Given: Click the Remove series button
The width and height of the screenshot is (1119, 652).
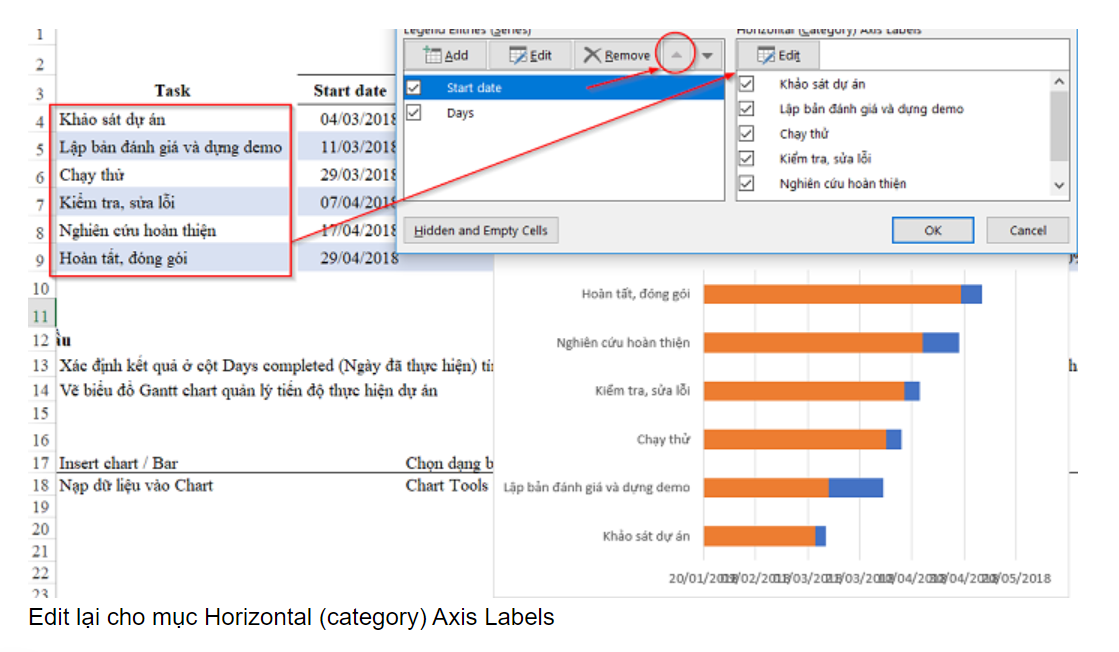Looking at the screenshot, I should (x=617, y=55).
